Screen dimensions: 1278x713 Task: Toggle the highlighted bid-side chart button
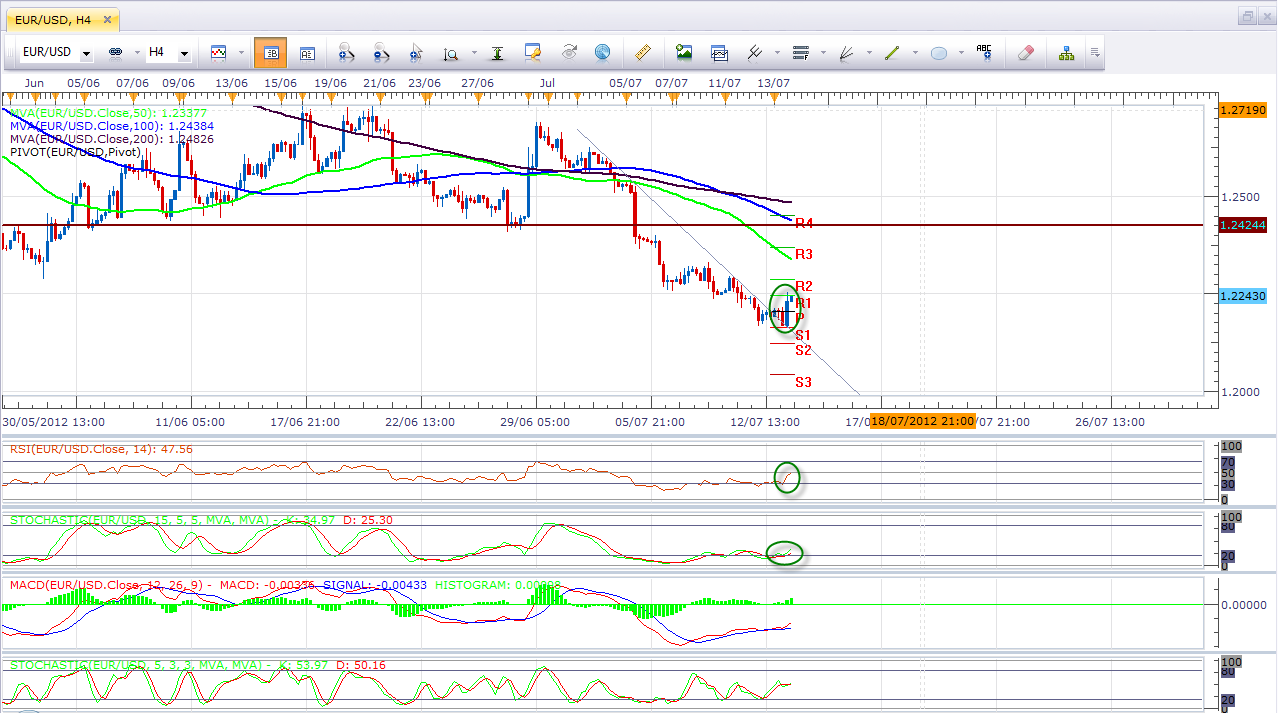point(270,52)
